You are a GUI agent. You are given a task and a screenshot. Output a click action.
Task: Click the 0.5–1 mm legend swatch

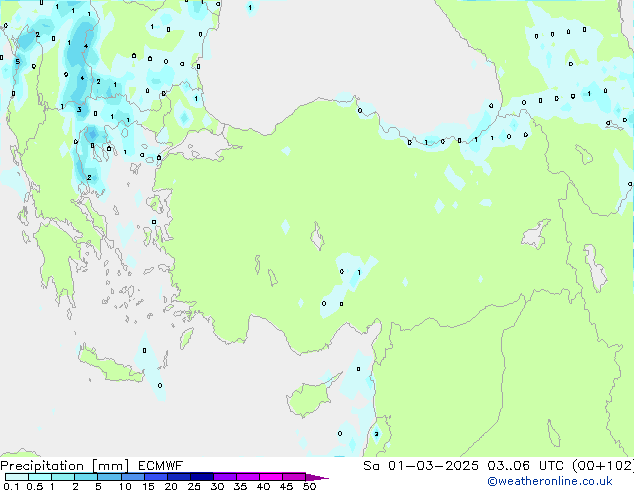[x=40, y=477]
